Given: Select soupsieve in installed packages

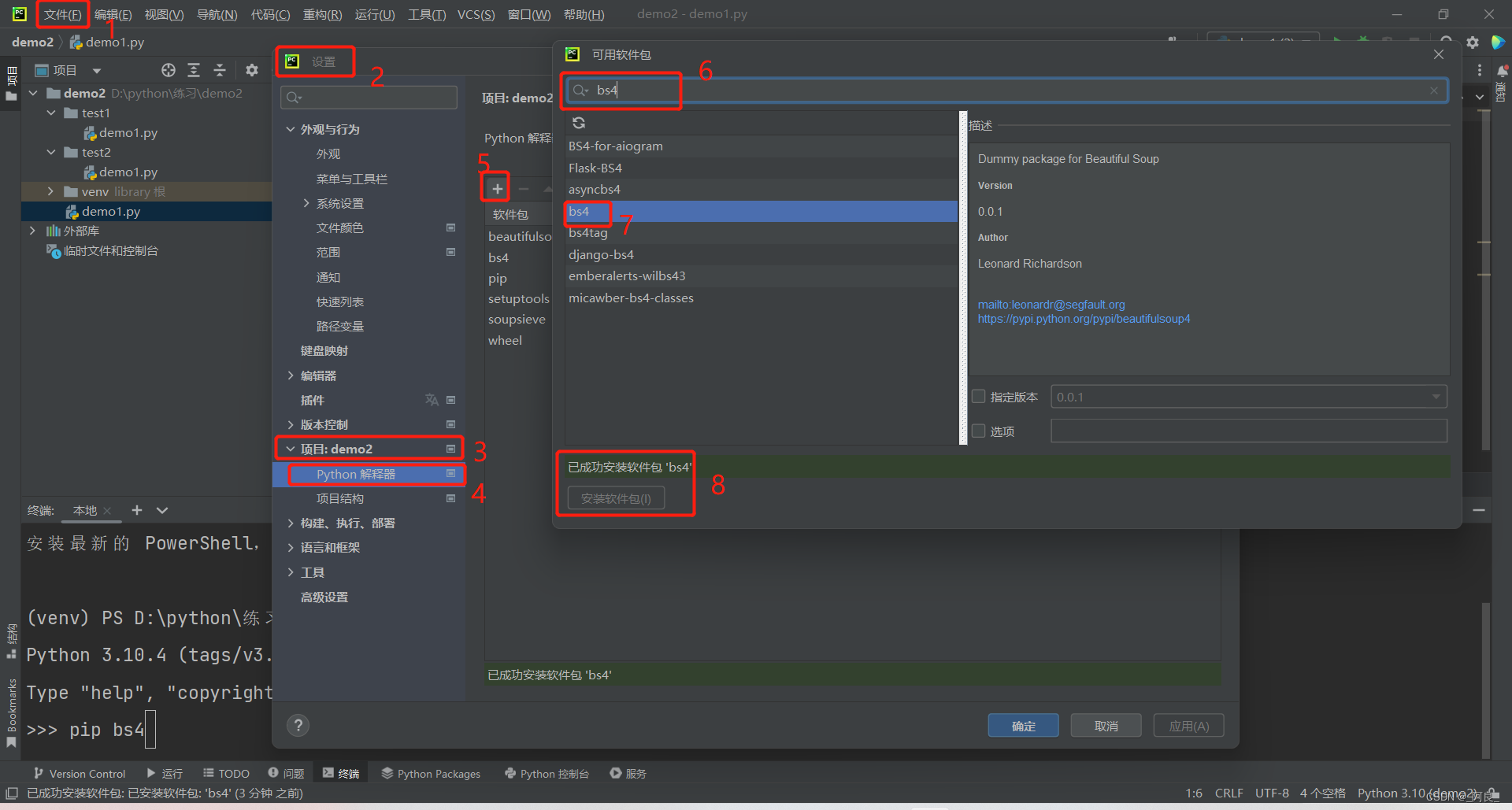Looking at the screenshot, I should tap(517, 320).
